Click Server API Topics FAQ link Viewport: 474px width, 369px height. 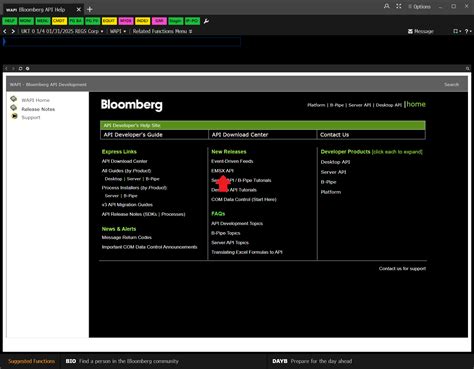tap(230, 243)
